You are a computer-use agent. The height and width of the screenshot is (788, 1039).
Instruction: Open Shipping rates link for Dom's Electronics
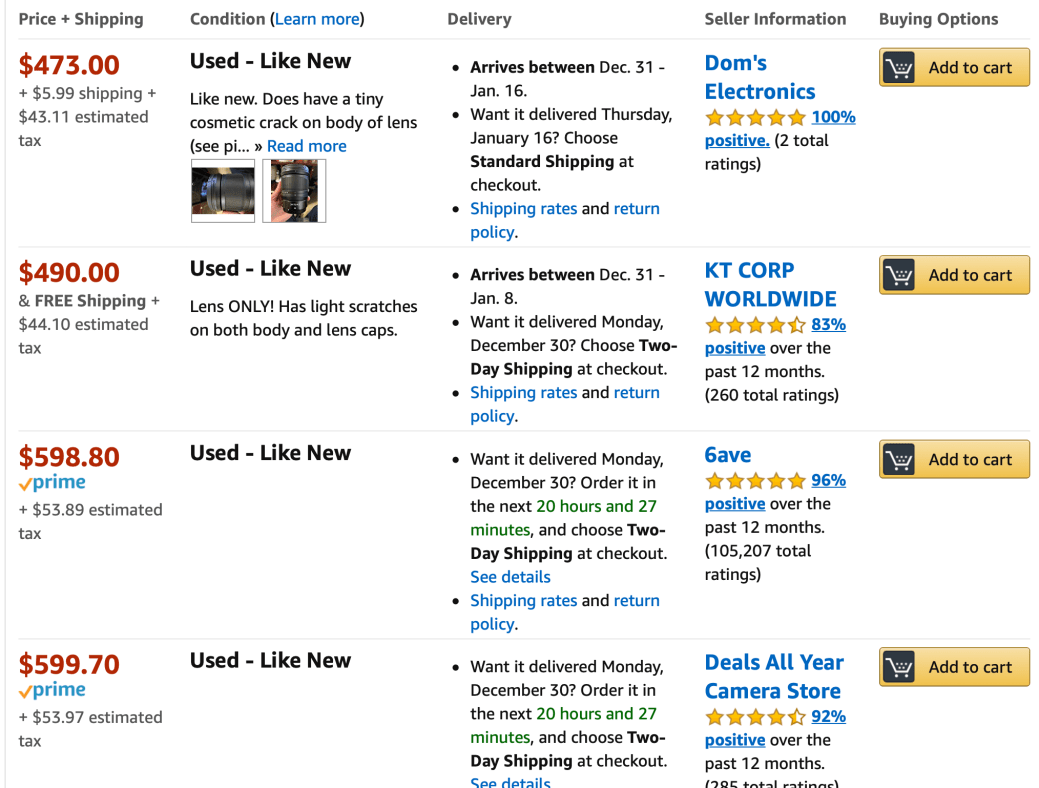(x=523, y=209)
